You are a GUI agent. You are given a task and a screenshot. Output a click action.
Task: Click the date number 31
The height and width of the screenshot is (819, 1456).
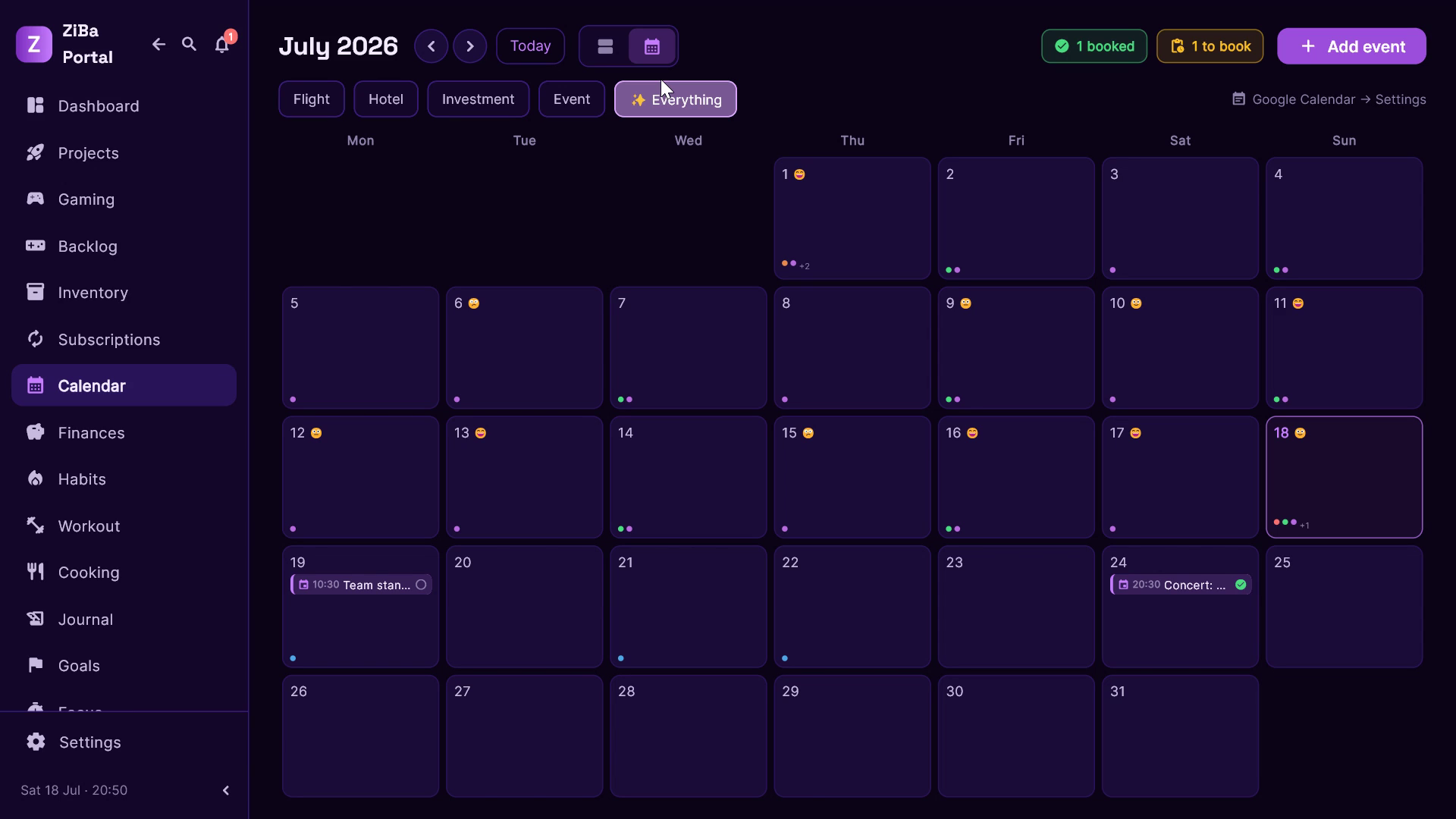(x=1118, y=692)
